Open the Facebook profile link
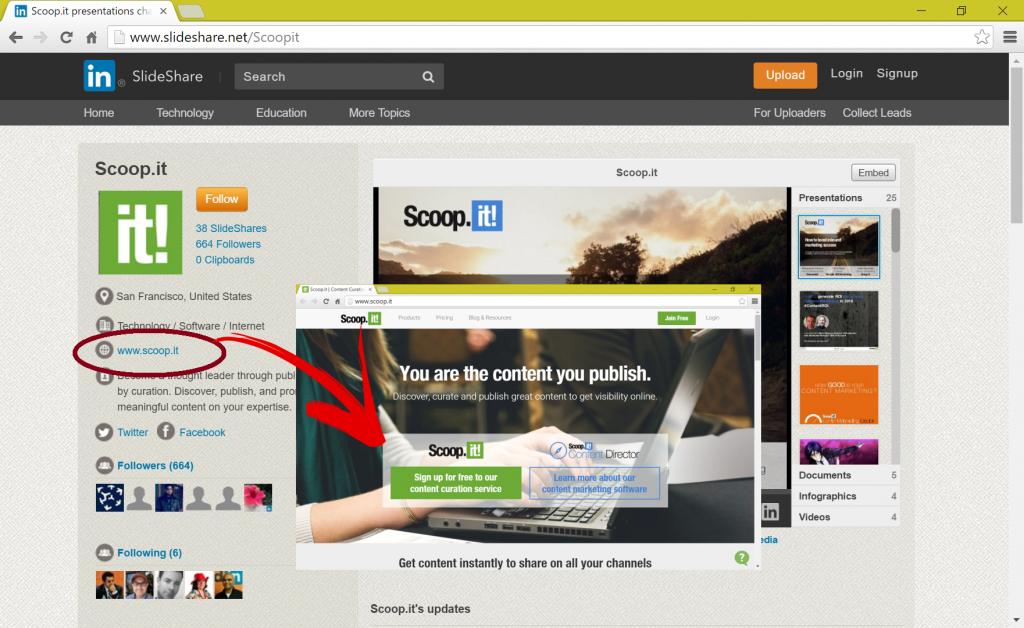 click(202, 432)
